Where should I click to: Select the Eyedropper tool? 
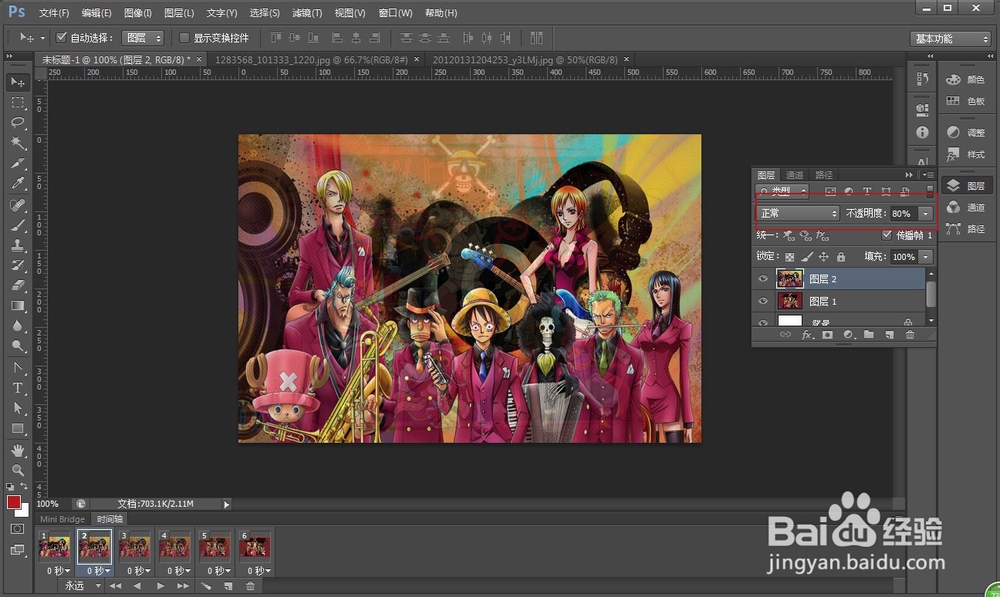17,183
